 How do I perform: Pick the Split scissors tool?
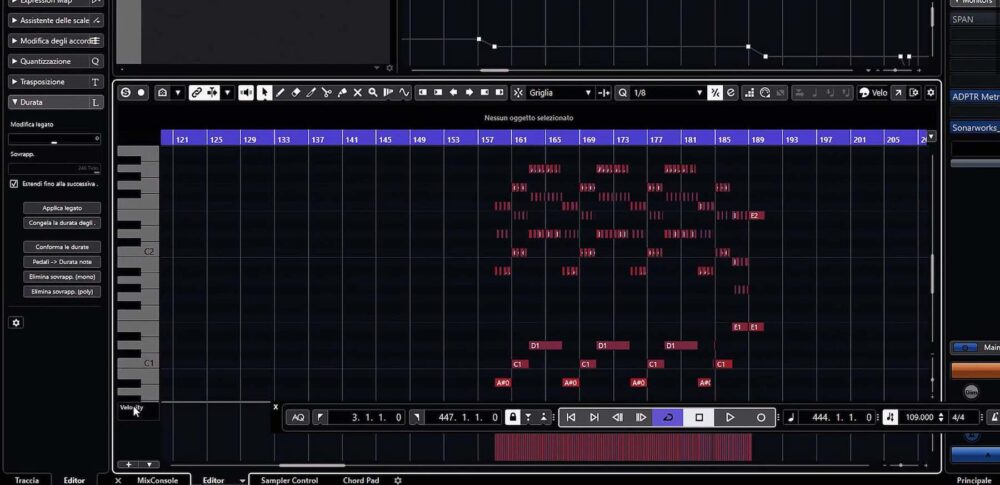(326, 92)
